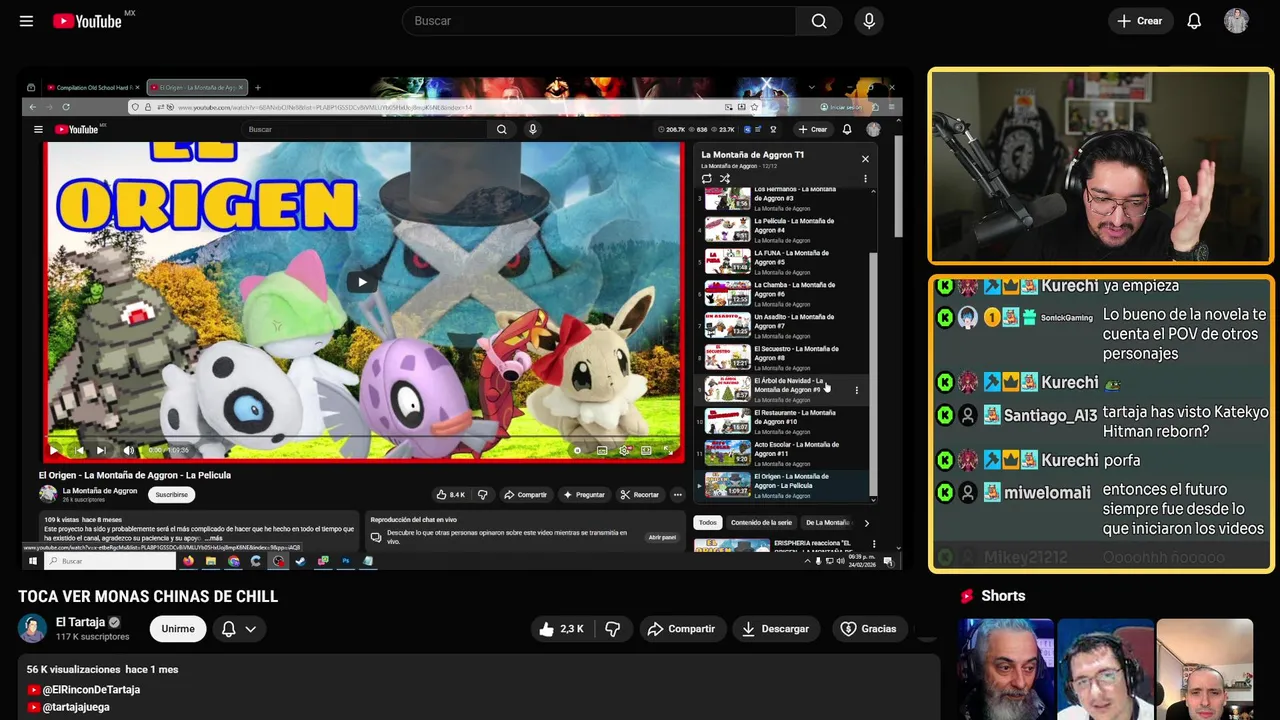Select the Contenido de la serie chip
Screen dimensions: 1280x720
coord(761,523)
